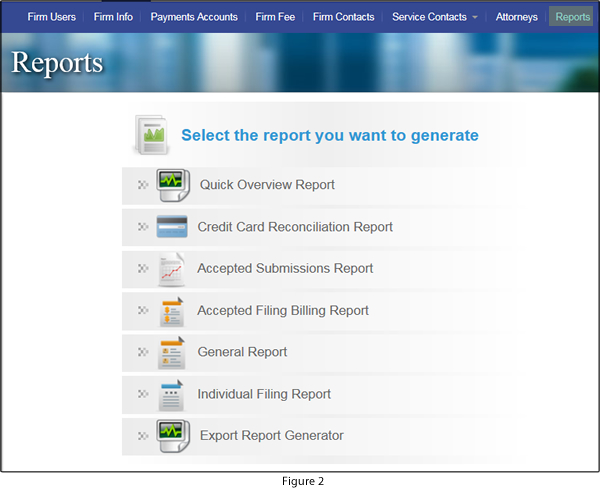Screen dimensions: 600x490
Task: Open the Firm Users tab
Action: click(51, 17)
